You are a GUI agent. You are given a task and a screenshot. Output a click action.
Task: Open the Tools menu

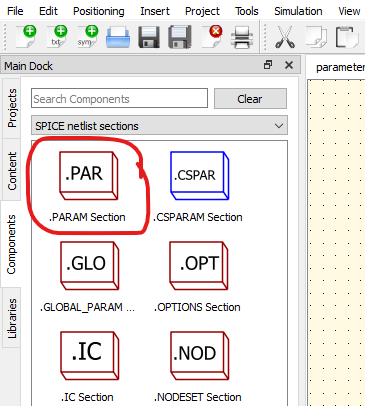pos(246,11)
